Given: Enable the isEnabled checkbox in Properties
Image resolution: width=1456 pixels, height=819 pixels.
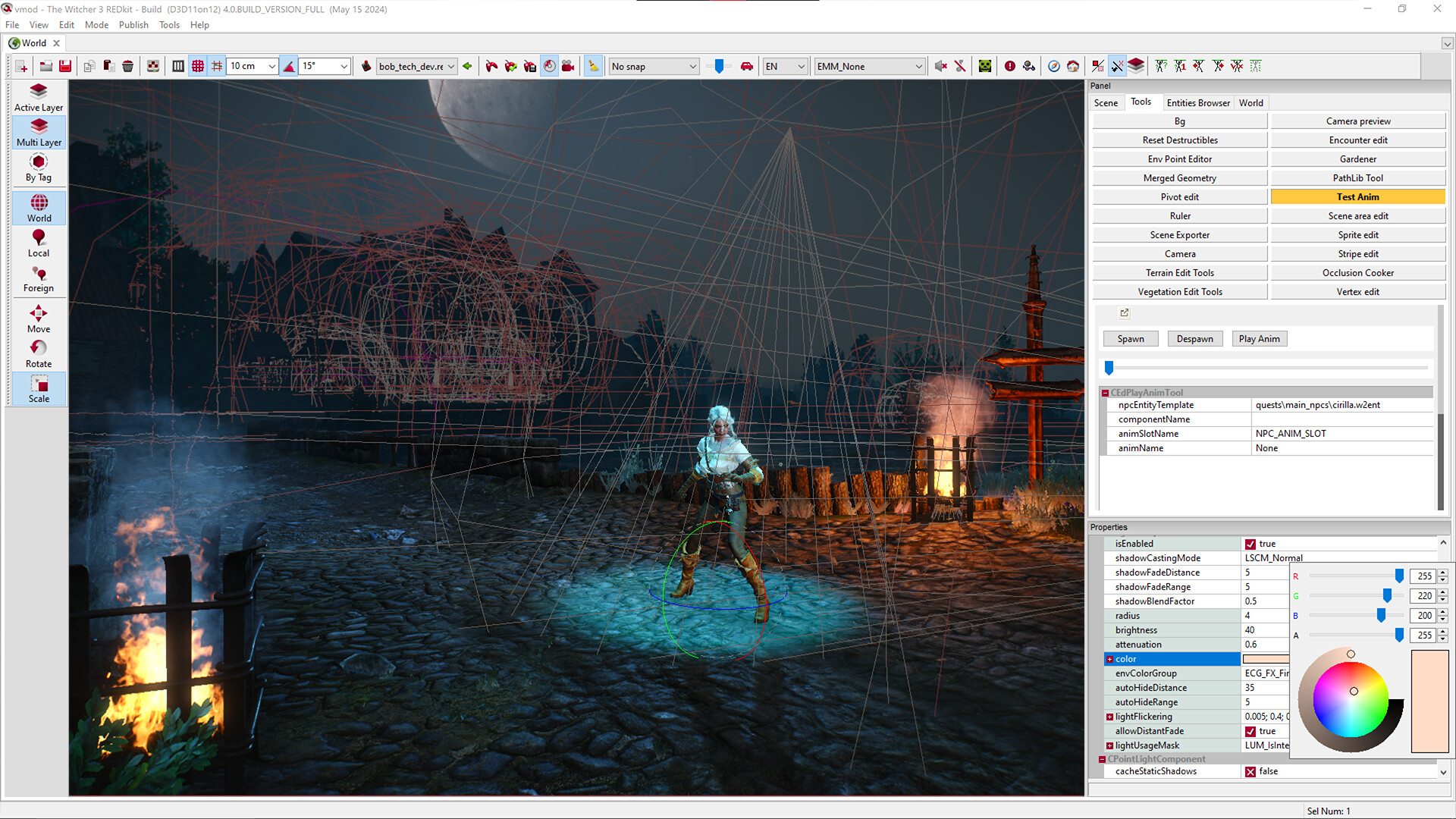Looking at the screenshot, I should 1251,544.
